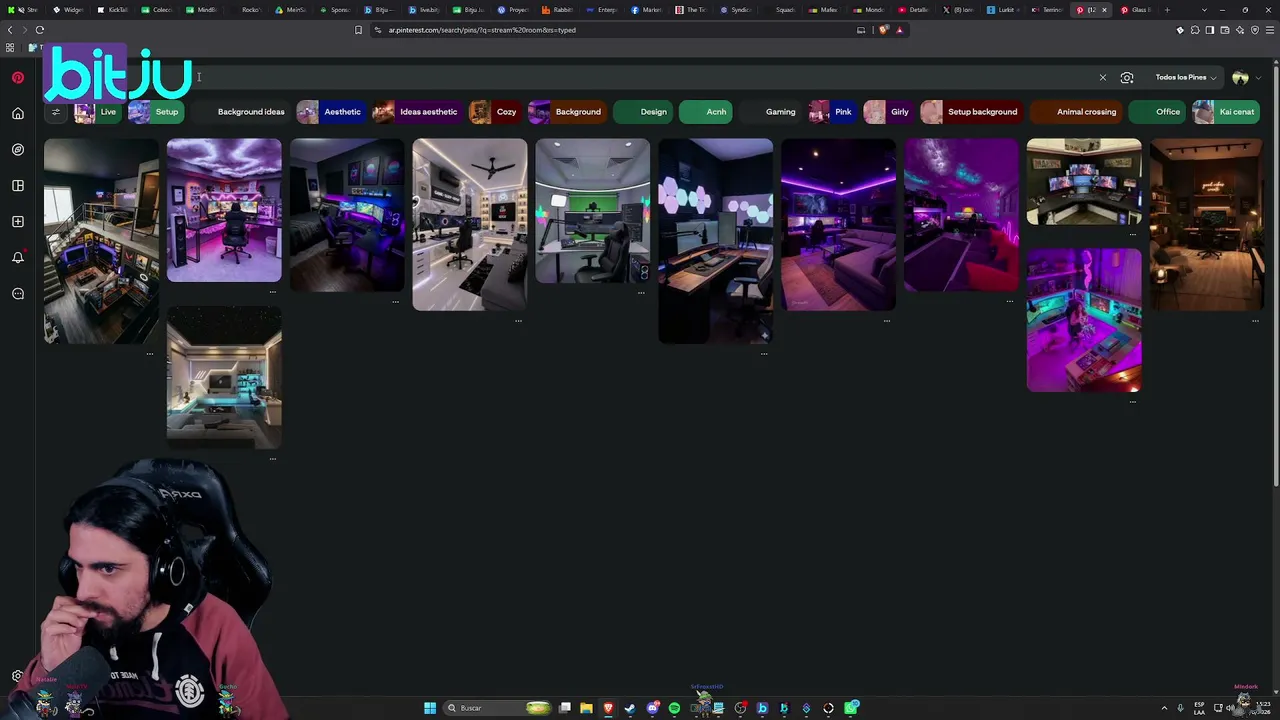The image size is (1280, 720).
Task: Filter results by the Live chip
Action: pyautogui.click(x=97, y=112)
